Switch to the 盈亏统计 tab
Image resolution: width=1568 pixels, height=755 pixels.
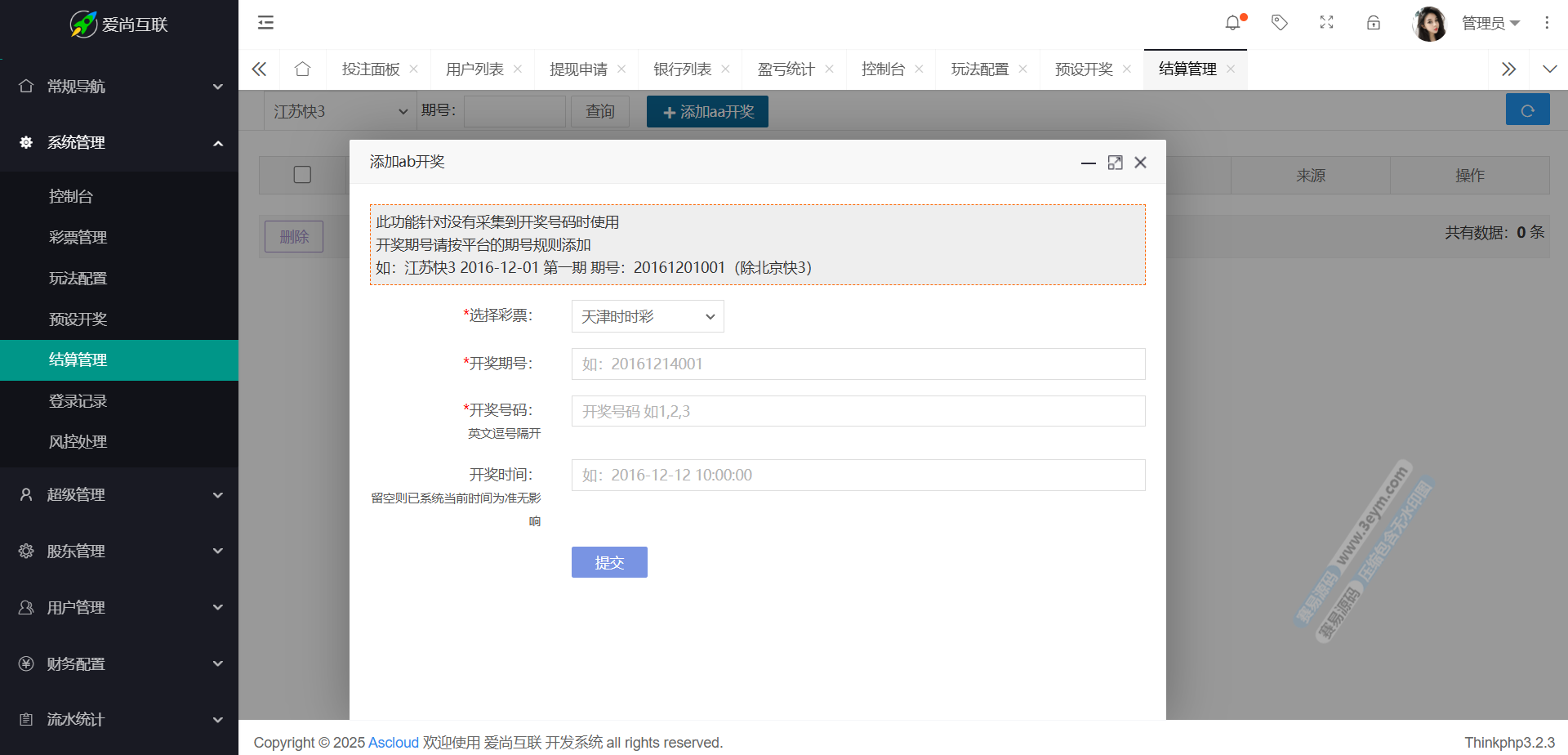pyautogui.click(x=786, y=69)
